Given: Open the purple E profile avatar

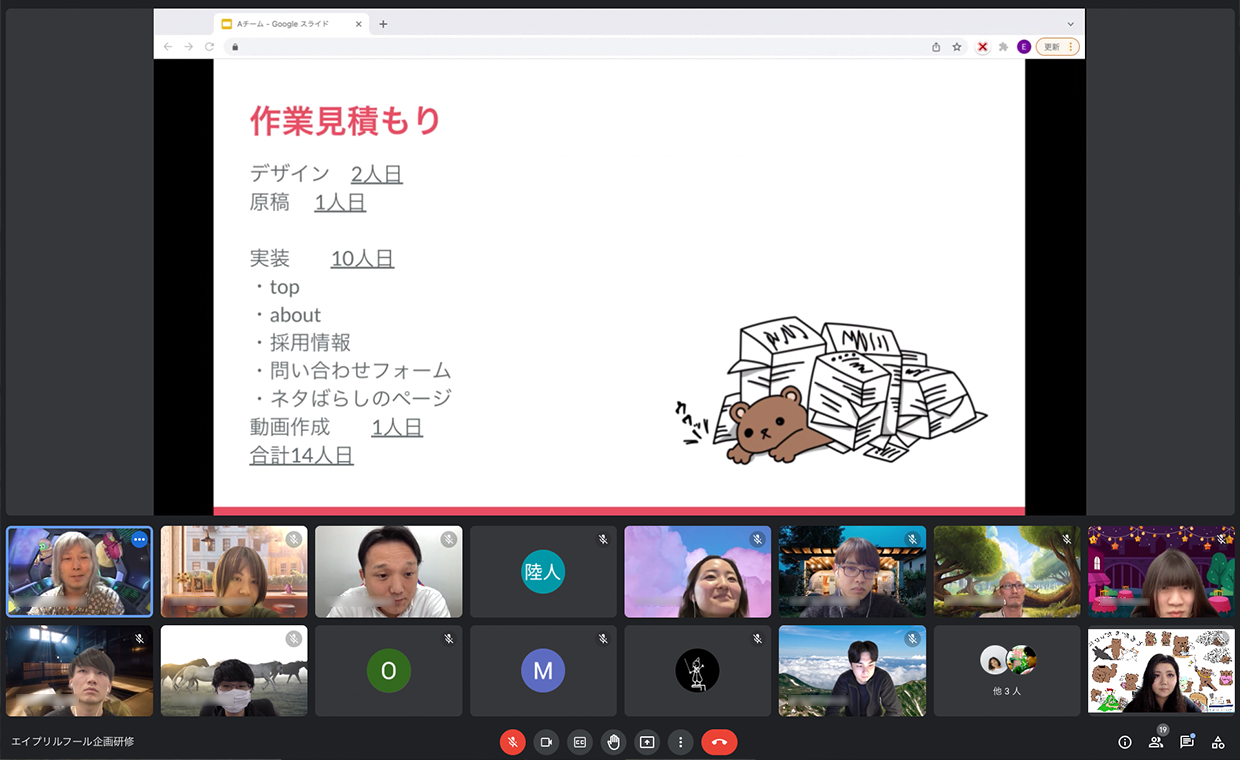Looking at the screenshot, I should tap(1024, 47).
